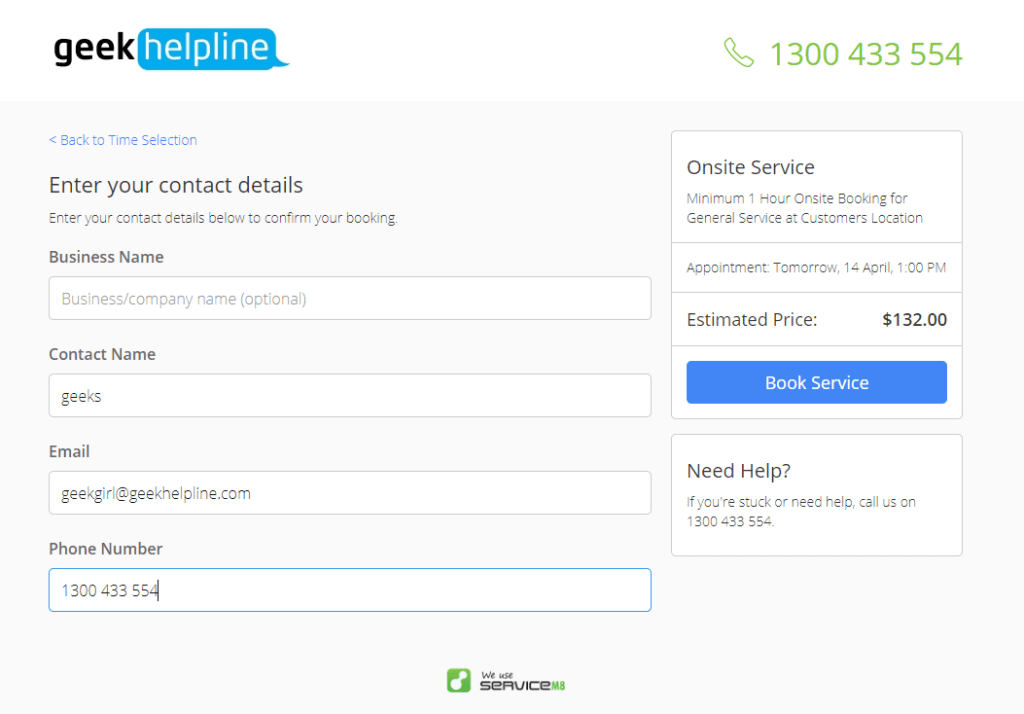Focus the Business Name input field
Viewport: 1024px width, 714px height.
pos(350,299)
